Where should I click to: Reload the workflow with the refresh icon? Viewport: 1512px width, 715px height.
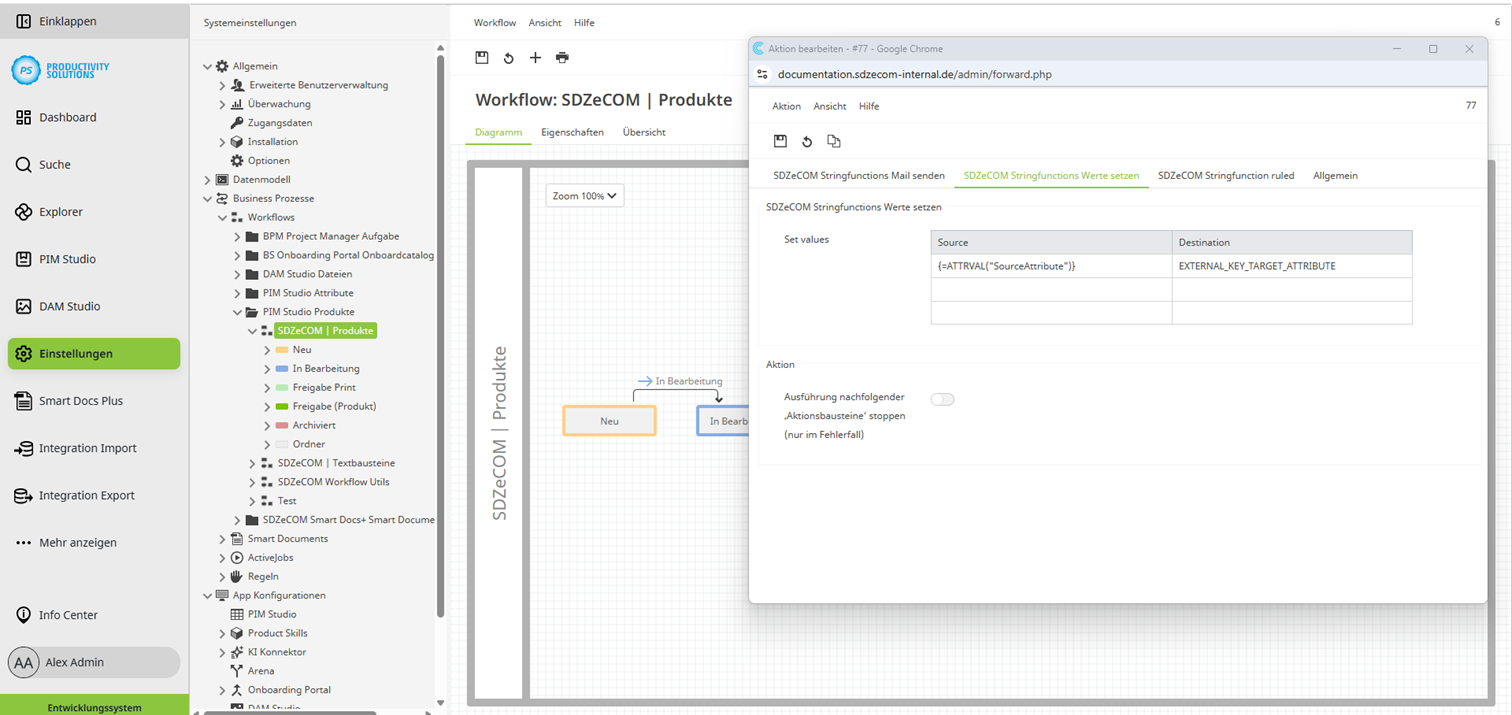508,57
